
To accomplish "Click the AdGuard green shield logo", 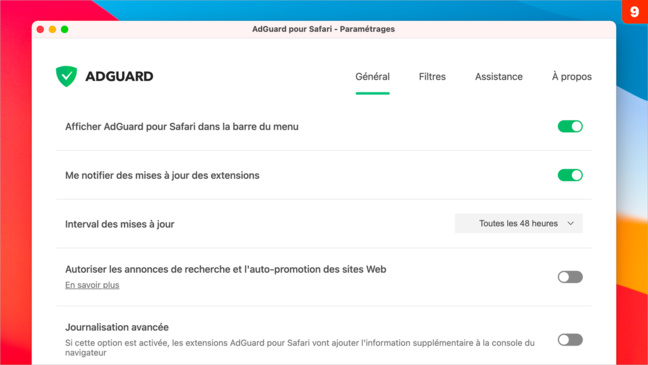I will 67,76.
